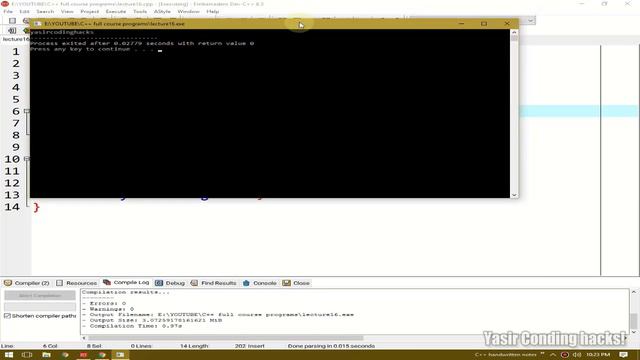
Task: Collapse the code fold at line 10
Action: point(27,159)
